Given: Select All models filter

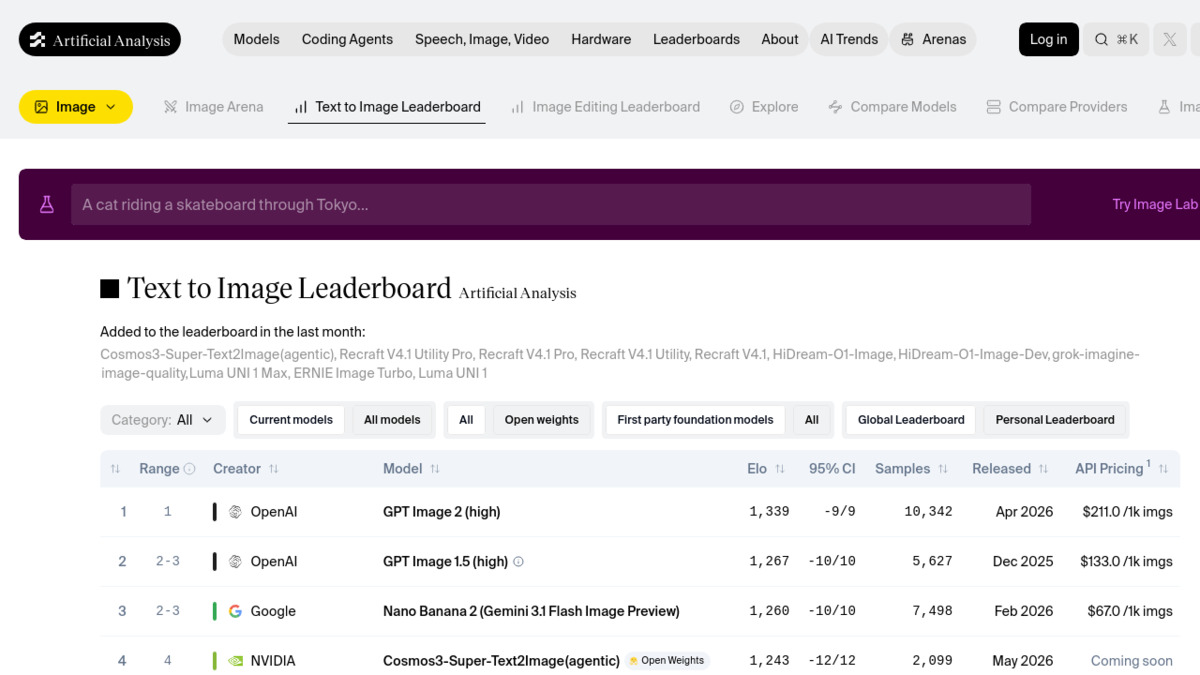Looking at the screenshot, I should (392, 420).
